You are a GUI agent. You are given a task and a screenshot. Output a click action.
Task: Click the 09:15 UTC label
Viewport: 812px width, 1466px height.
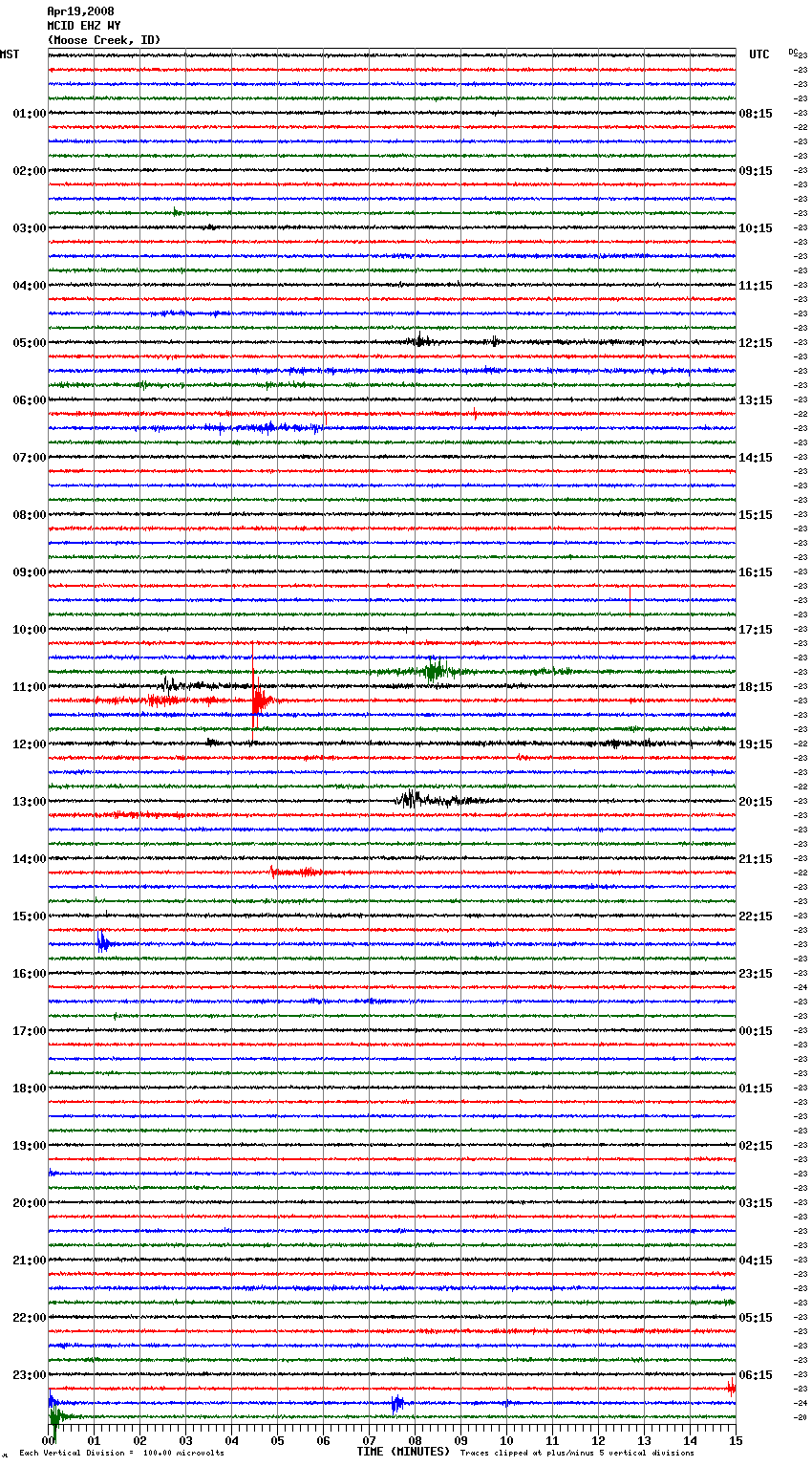pyautogui.click(x=756, y=171)
